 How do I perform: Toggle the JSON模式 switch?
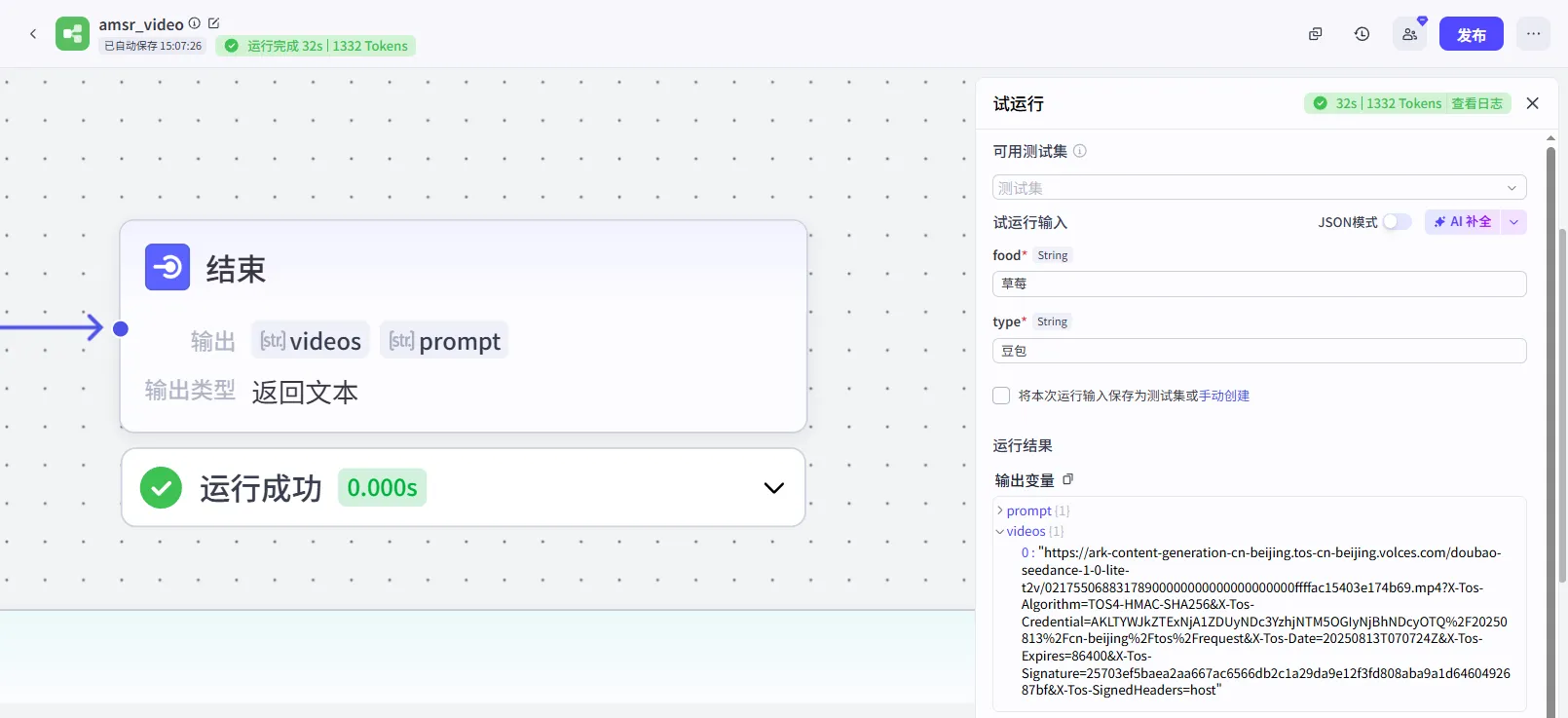pyautogui.click(x=1397, y=222)
